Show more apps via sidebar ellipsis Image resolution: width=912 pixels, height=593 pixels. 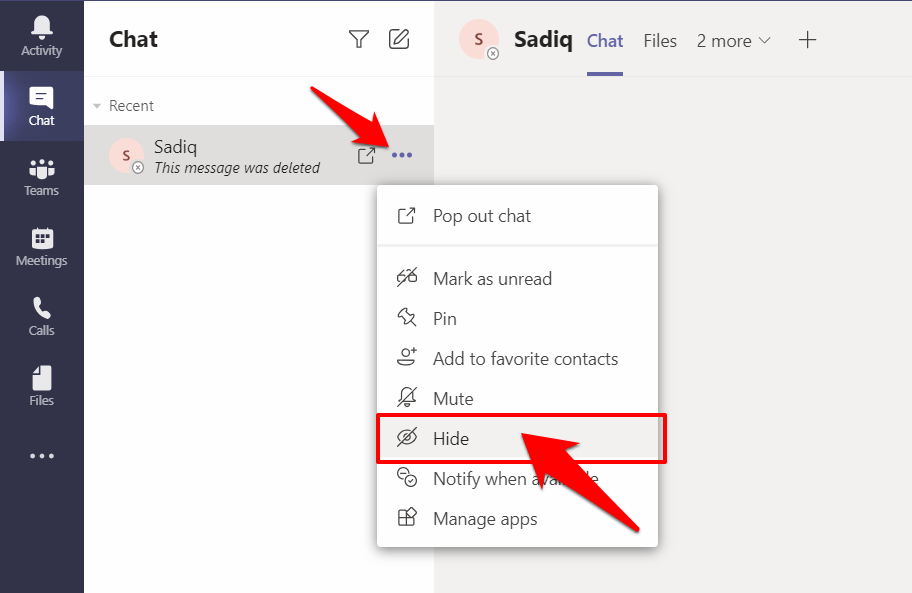(x=41, y=456)
